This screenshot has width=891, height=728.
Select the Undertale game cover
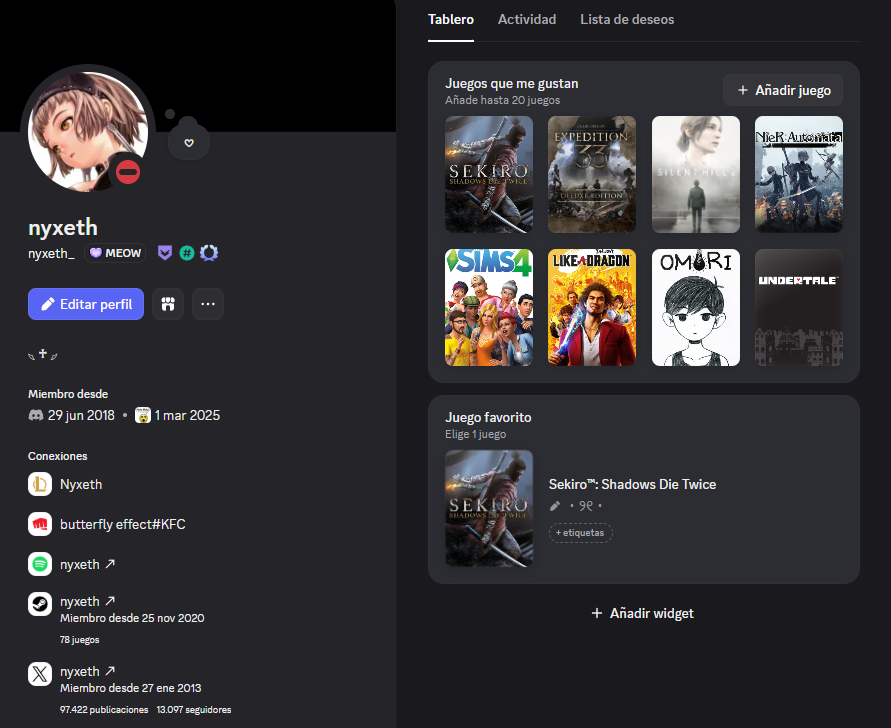point(798,307)
